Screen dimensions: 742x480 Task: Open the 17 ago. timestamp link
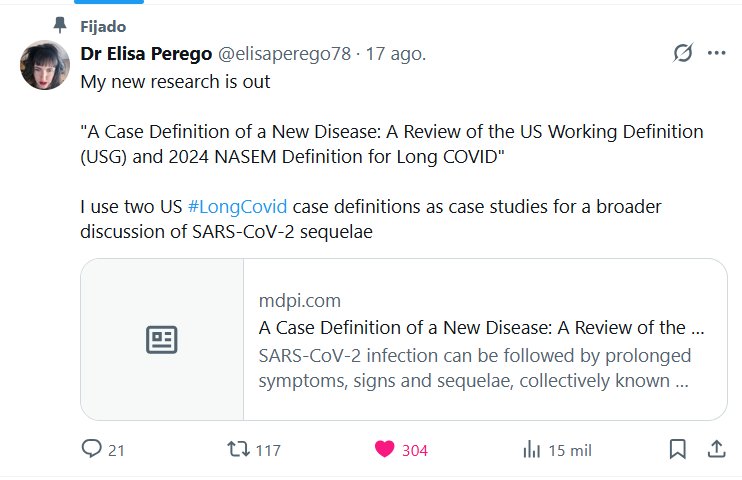[398, 55]
